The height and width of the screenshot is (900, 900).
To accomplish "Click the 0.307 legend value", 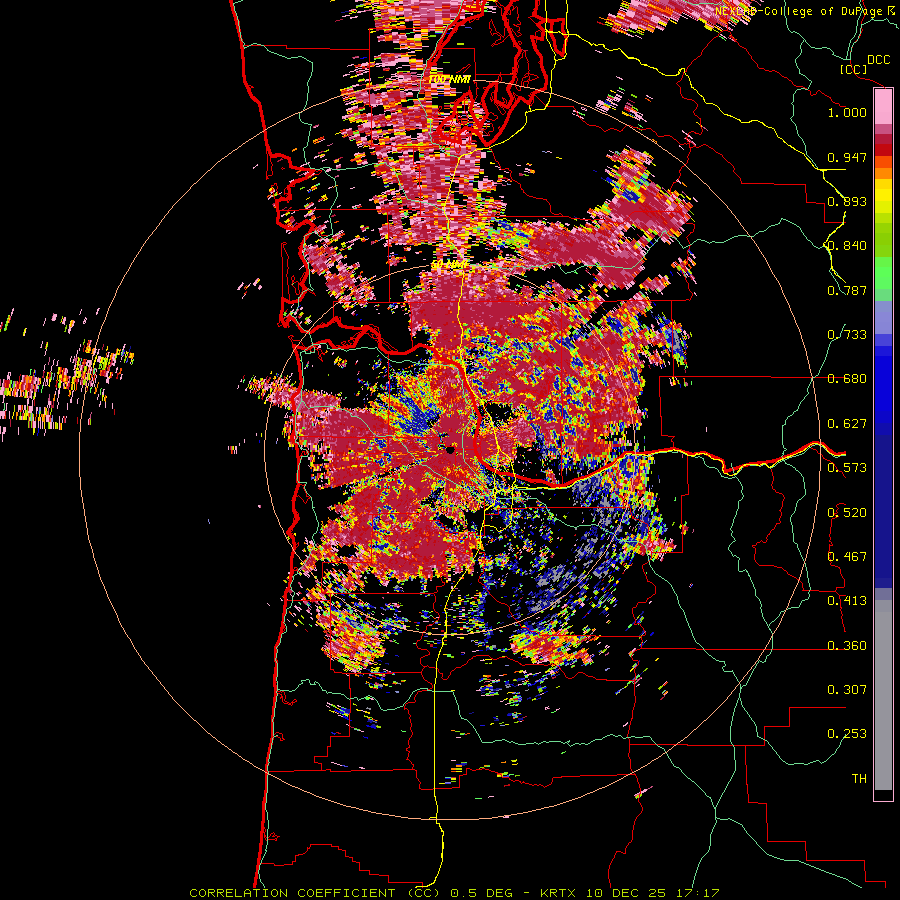I will coord(847,690).
